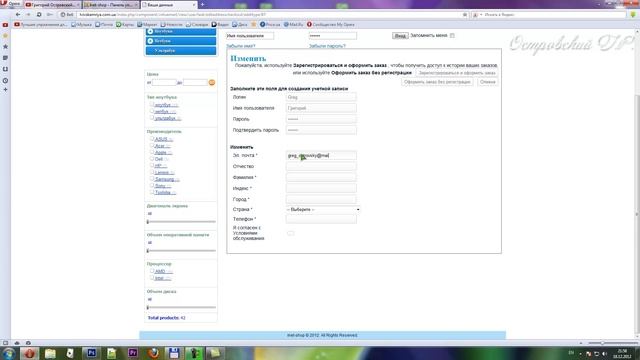The image size is (640, 360).
Task: Click Зарегистрироваться и оформить заказ button
Action: pos(457,73)
